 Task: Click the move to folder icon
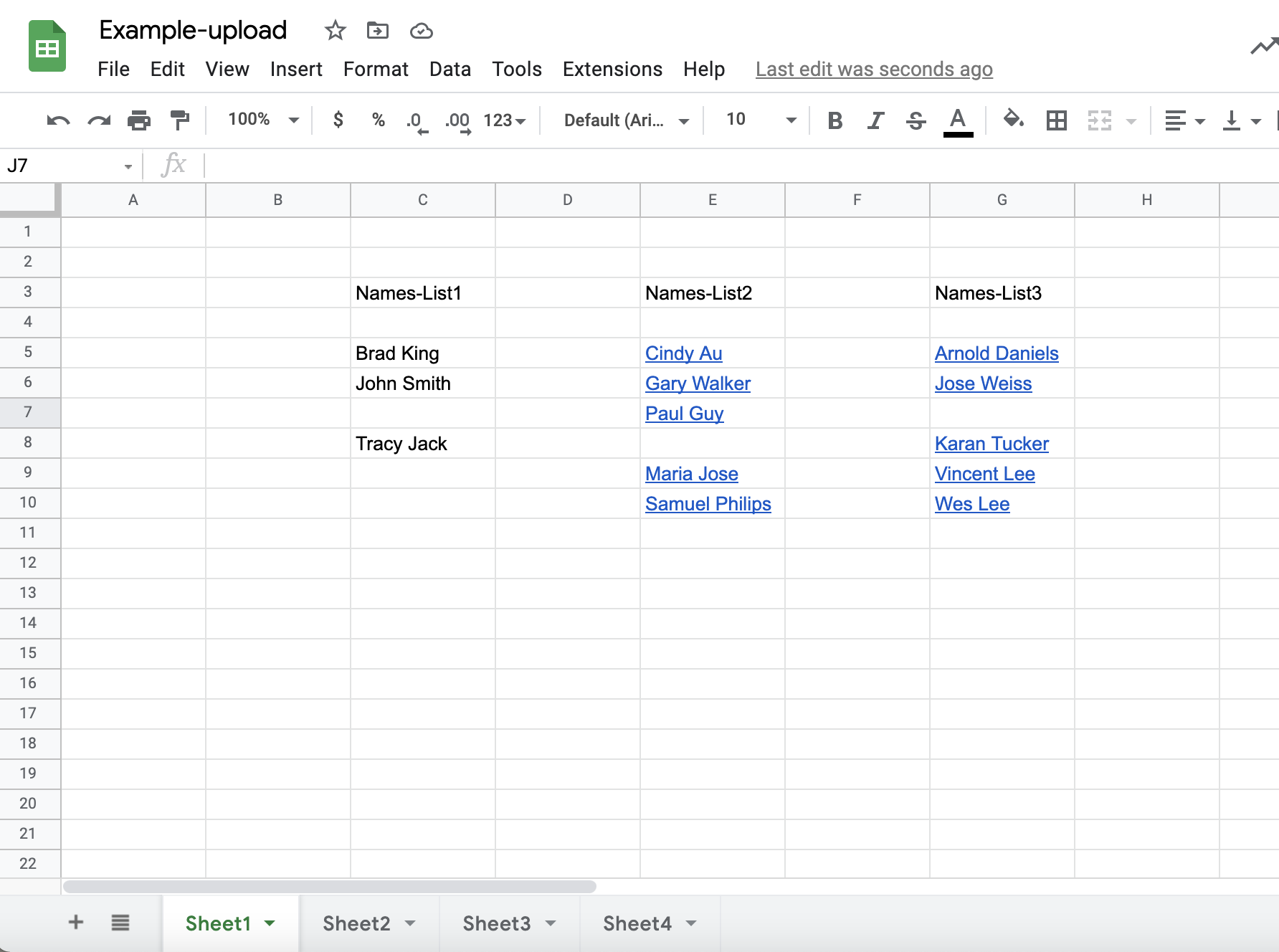click(x=377, y=30)
